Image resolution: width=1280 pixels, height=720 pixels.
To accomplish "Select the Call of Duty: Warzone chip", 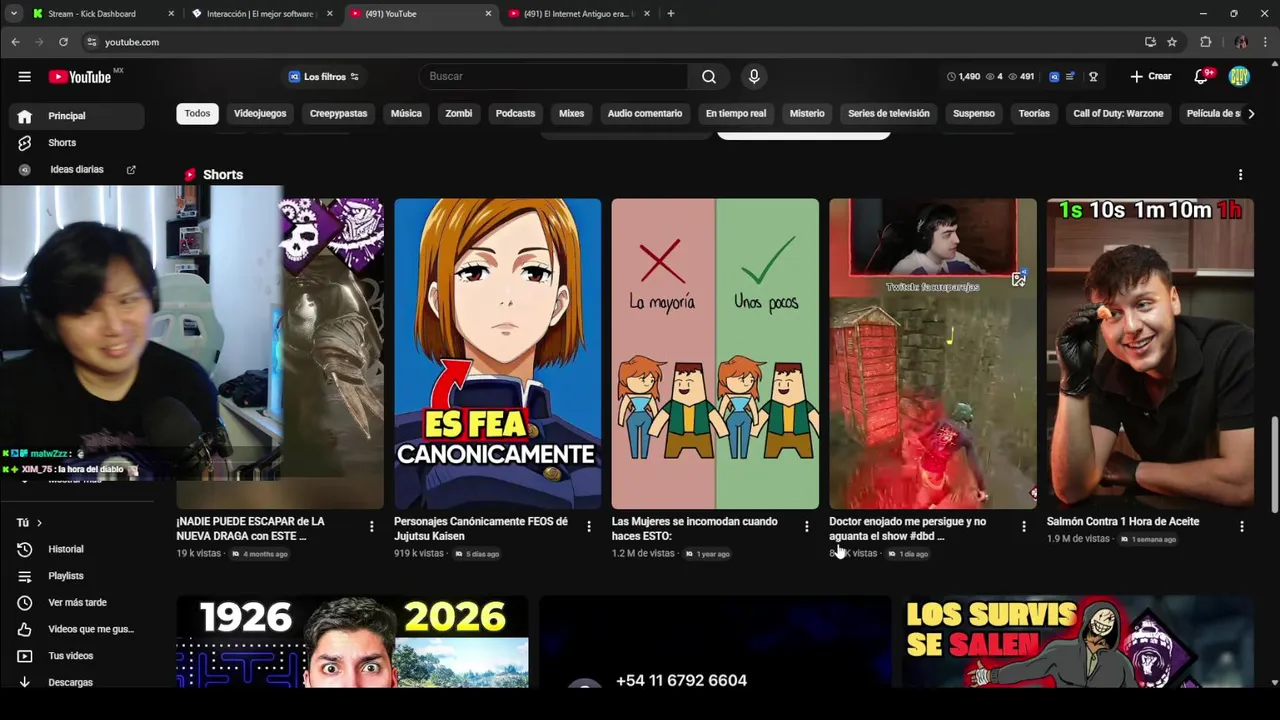I will (1118, 114).
